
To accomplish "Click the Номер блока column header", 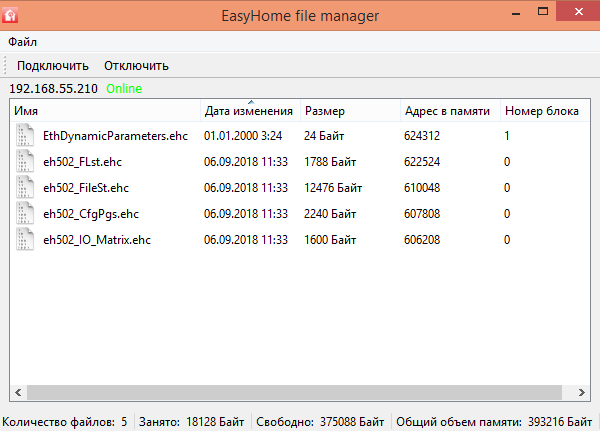I will pyautogui.click(x=542, y=111).
